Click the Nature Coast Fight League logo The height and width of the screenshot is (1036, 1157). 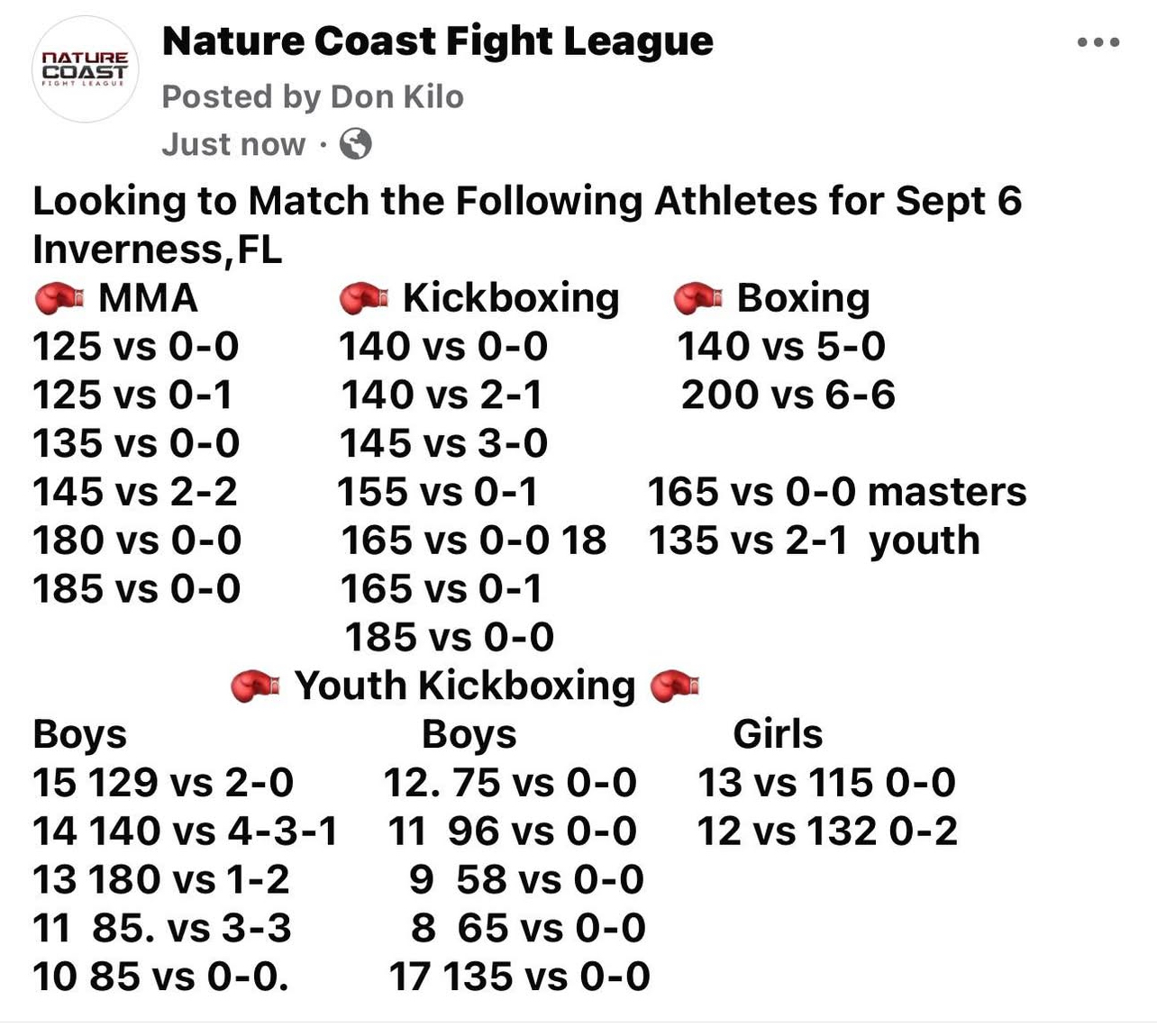pyautogui.click(x=86, y=69)
